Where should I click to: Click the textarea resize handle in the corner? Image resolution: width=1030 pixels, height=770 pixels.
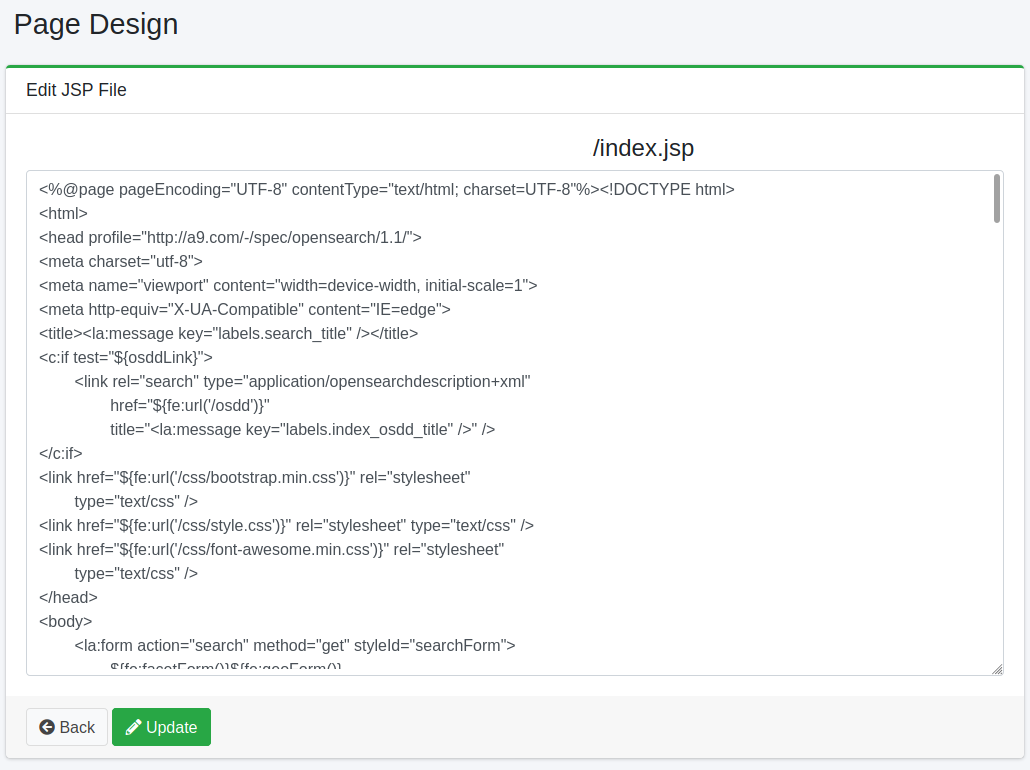click(x=997, y=669)
